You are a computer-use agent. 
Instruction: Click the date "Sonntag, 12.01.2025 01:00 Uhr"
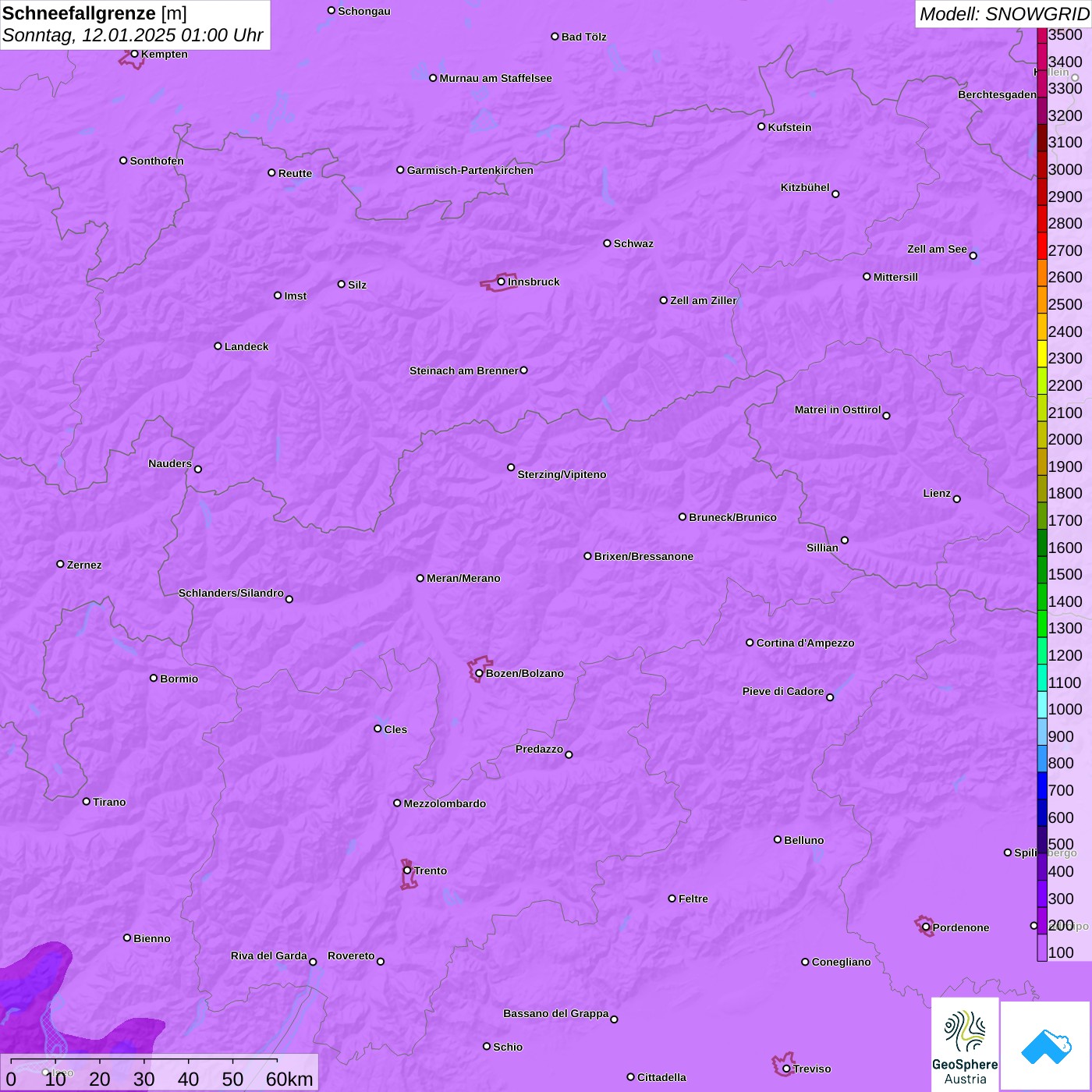coord(133,36)
